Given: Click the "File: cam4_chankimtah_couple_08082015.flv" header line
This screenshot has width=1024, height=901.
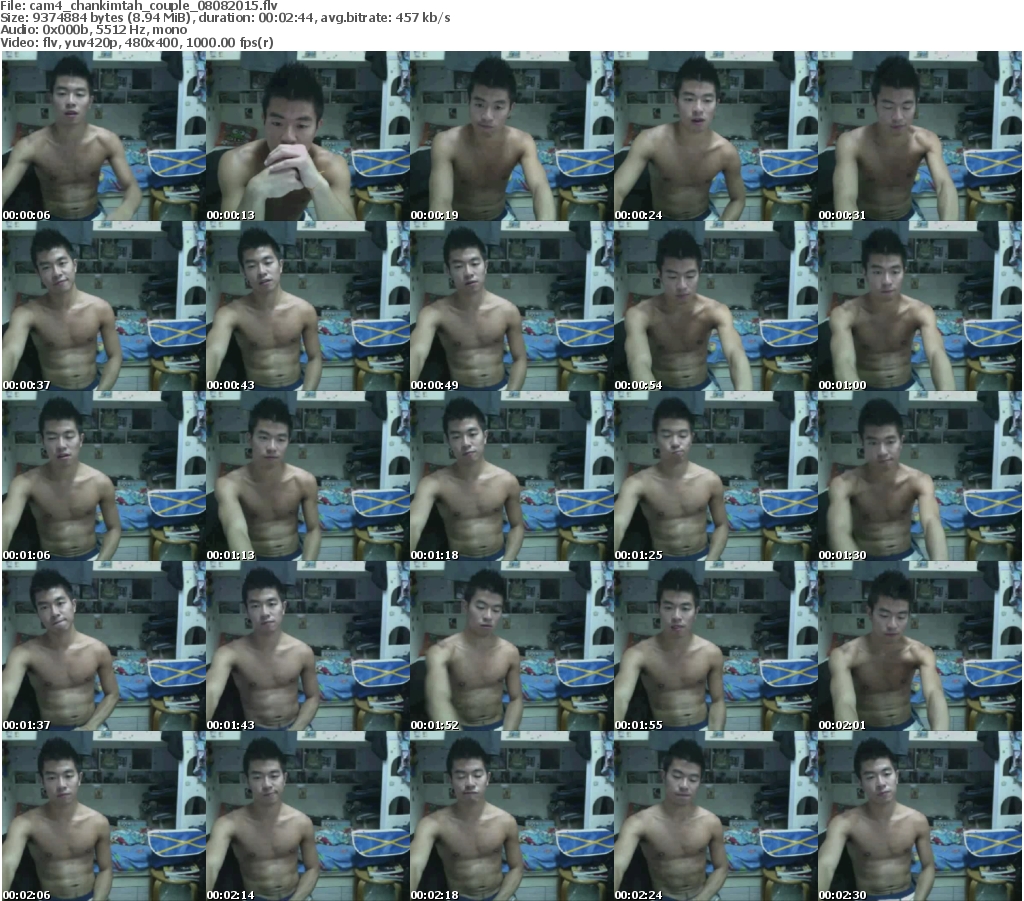Looking at the screenshot, I should (x=138, y=6).
